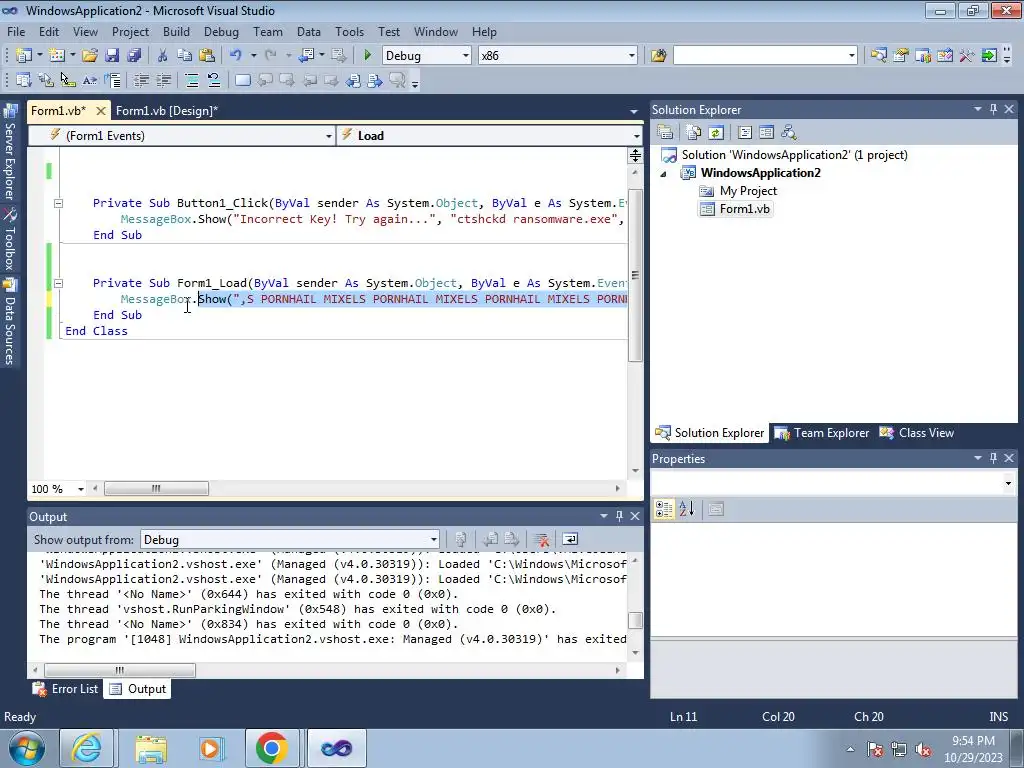Open the Debug configuration dropdown
1024x768 pixels.
click(x=466, y=56)
